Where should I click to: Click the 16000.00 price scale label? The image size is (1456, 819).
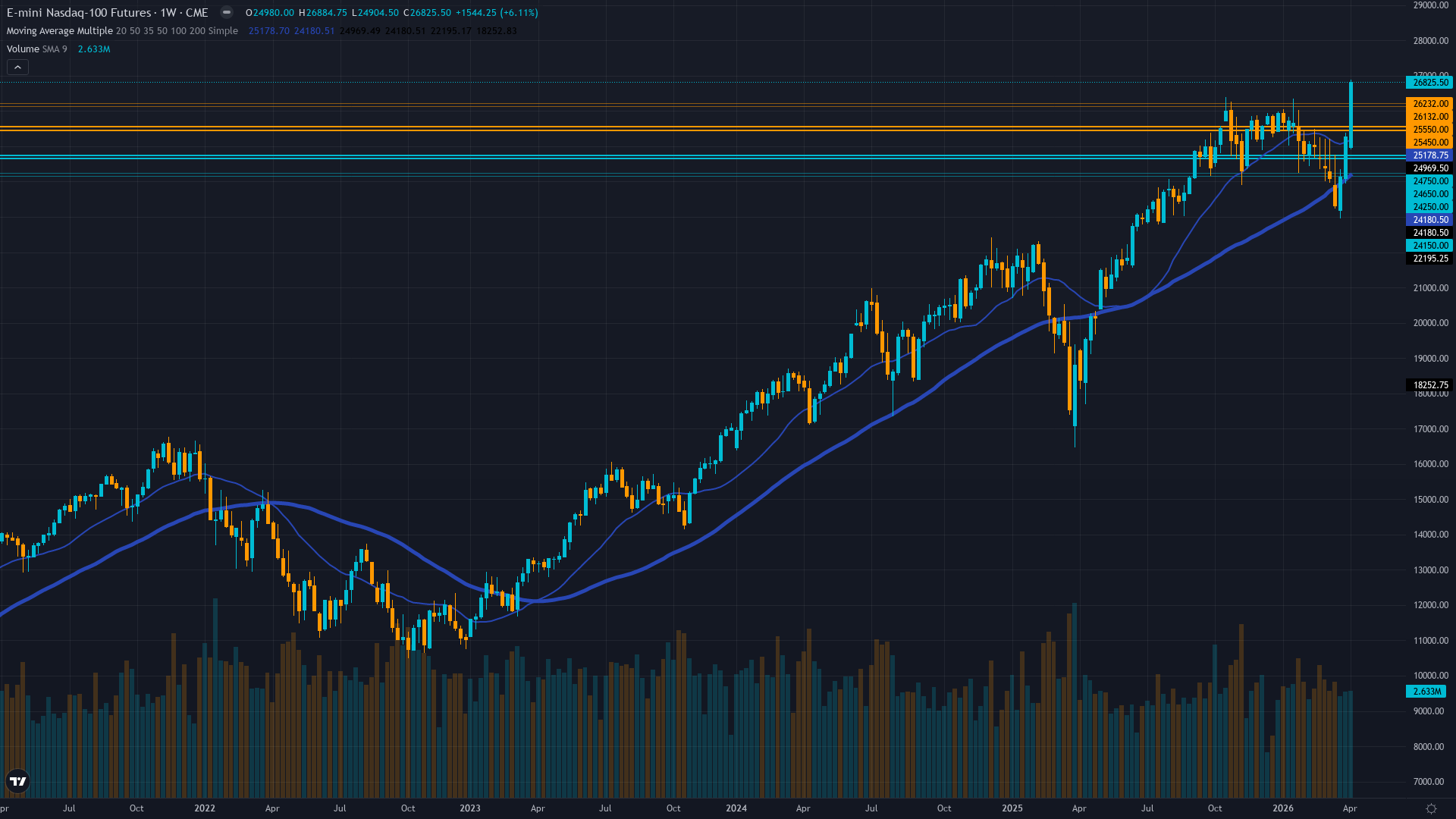click(1430, 464)
